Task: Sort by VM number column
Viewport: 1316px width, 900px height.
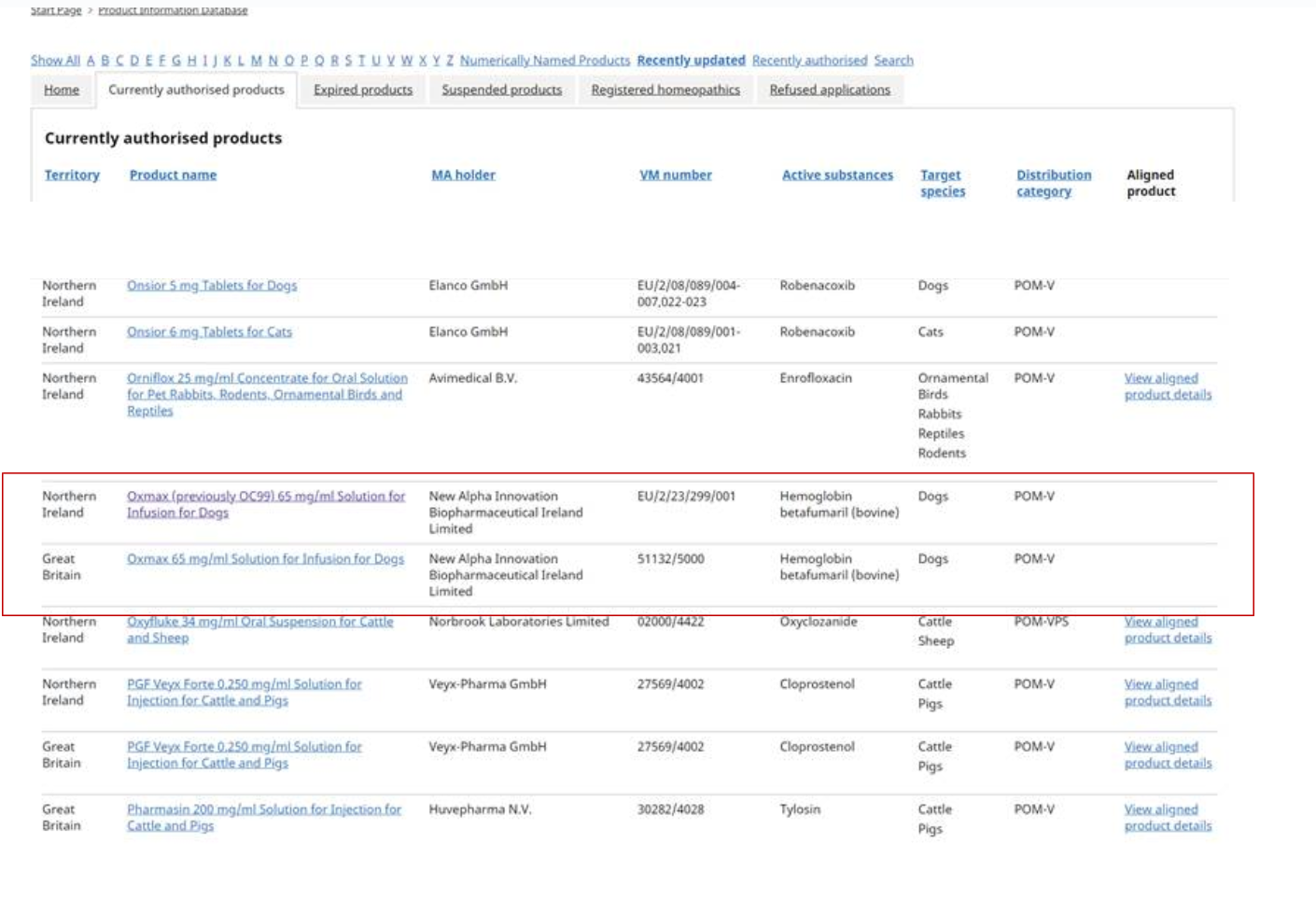Action: click(675, 175)
